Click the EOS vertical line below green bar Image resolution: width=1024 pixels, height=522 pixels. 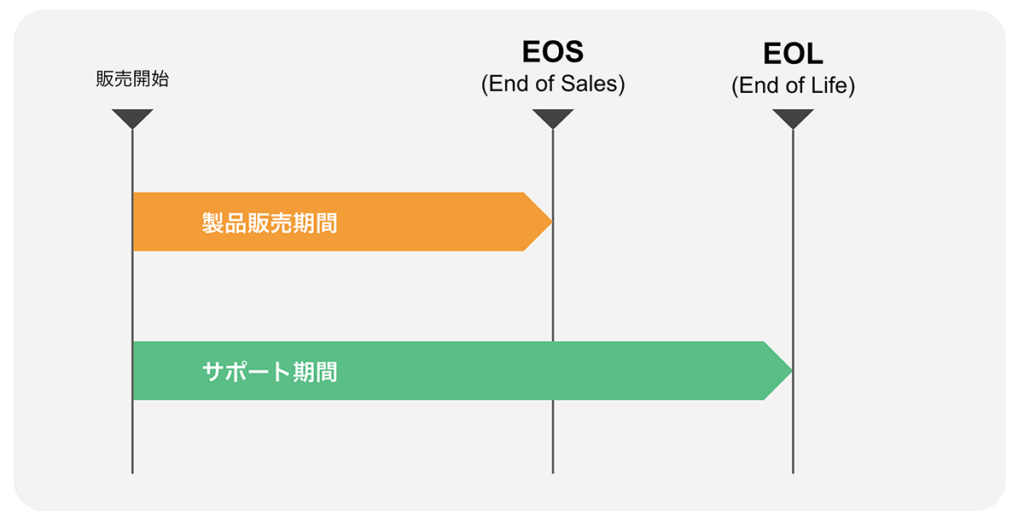[x=553, y=436]
